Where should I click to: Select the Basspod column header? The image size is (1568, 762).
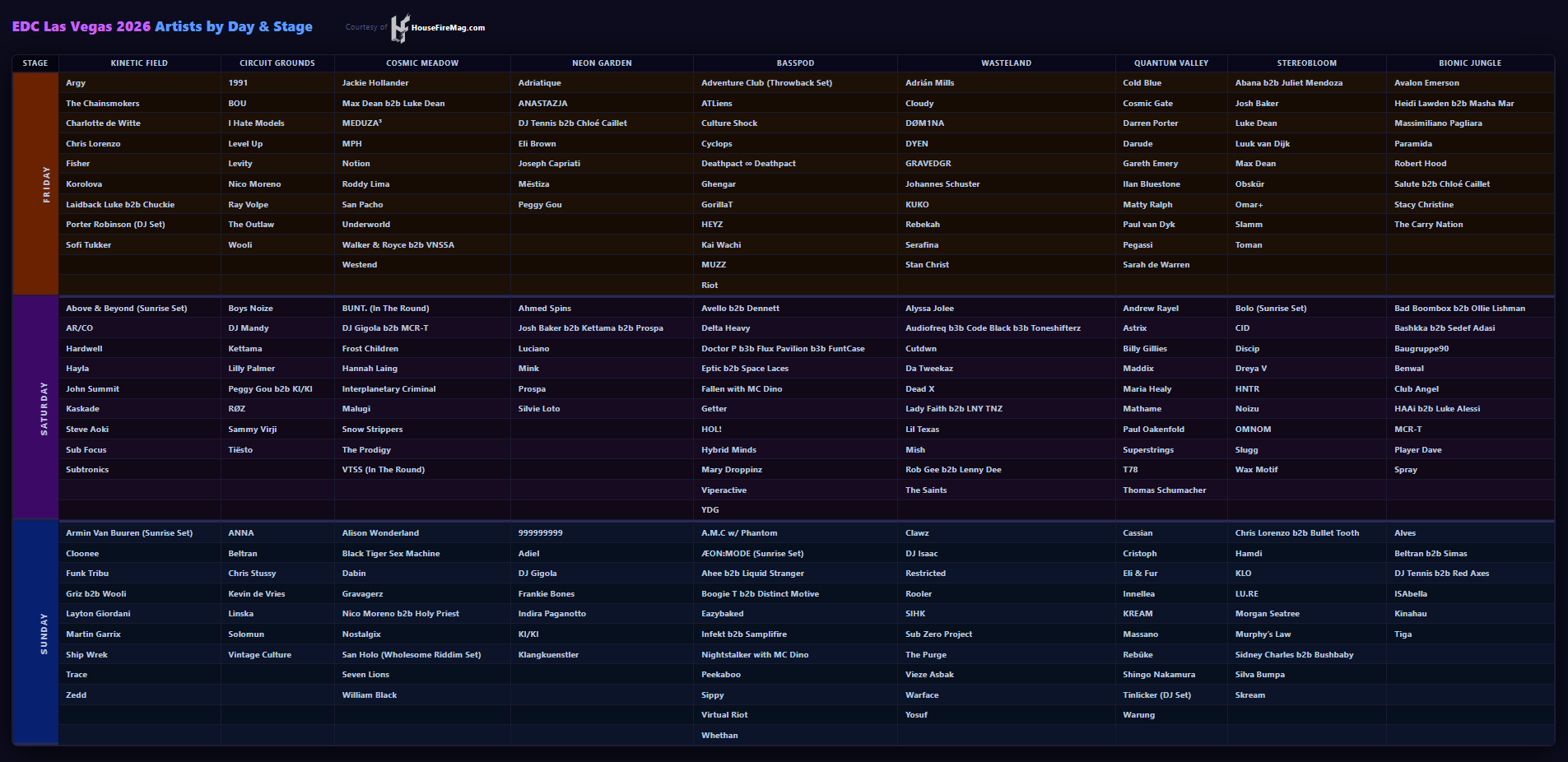[x=795, y=63]
